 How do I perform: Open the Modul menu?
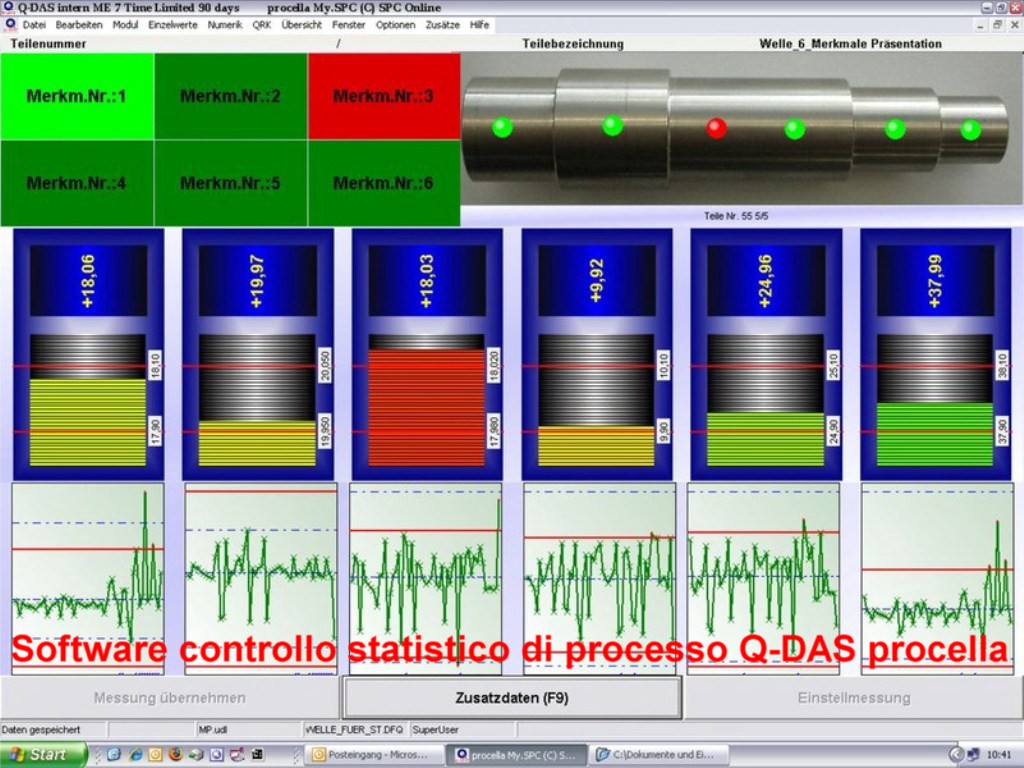pos(125,25)
